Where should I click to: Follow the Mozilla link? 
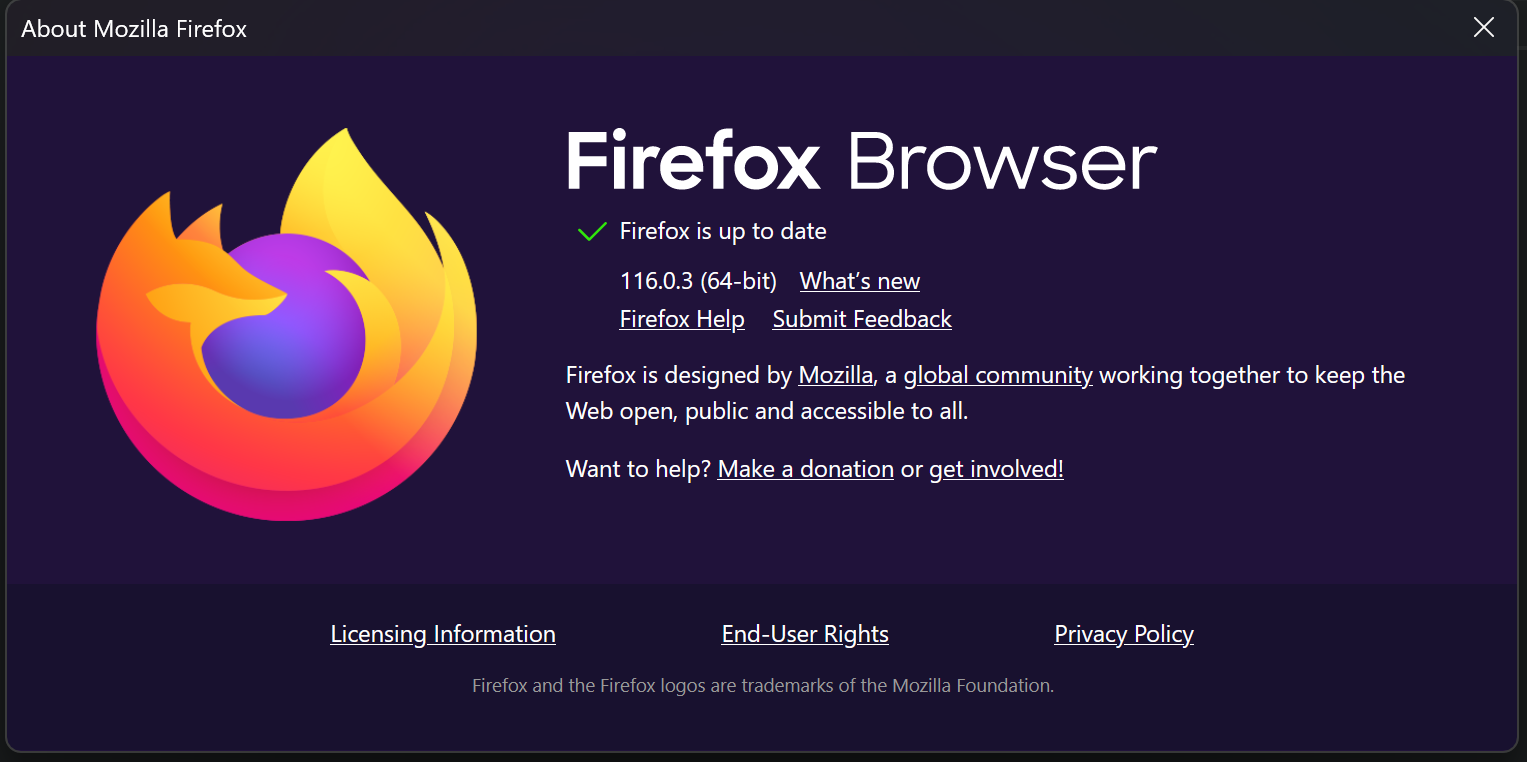(x=835, y=376)
